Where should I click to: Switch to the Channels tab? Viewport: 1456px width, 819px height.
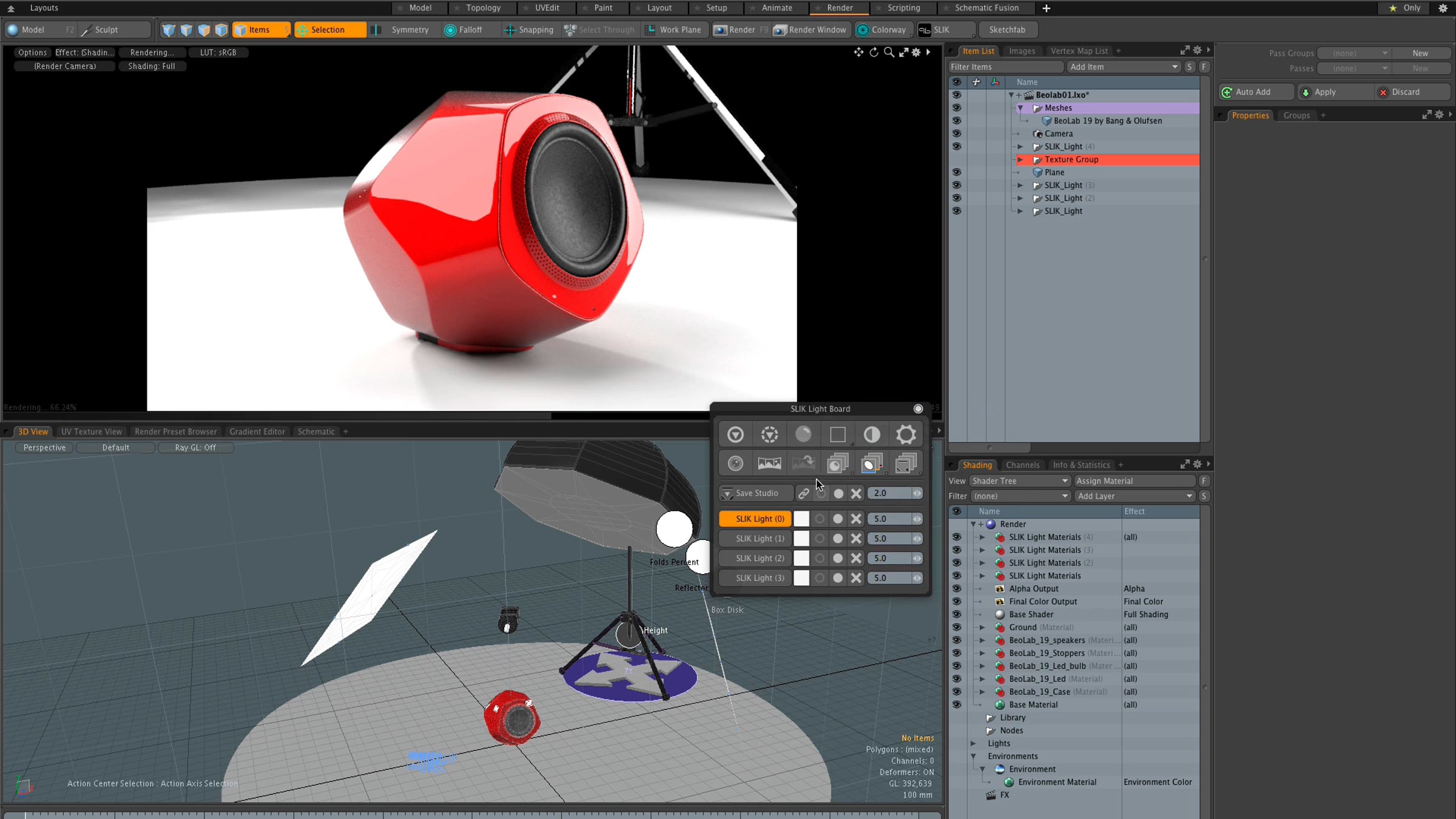click(1022, 465)
